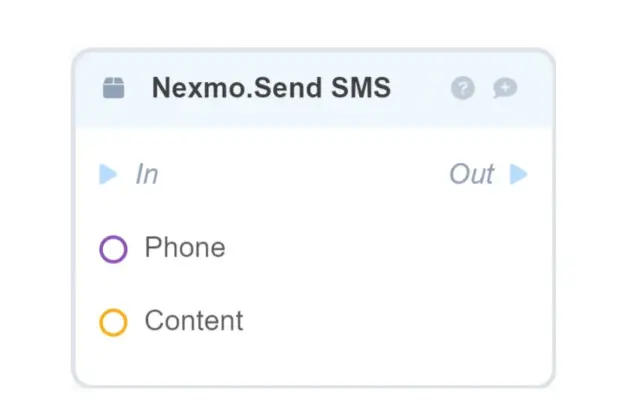The image size is (640, 403).
Task: Click the Content parameter label
Action: 194,321
